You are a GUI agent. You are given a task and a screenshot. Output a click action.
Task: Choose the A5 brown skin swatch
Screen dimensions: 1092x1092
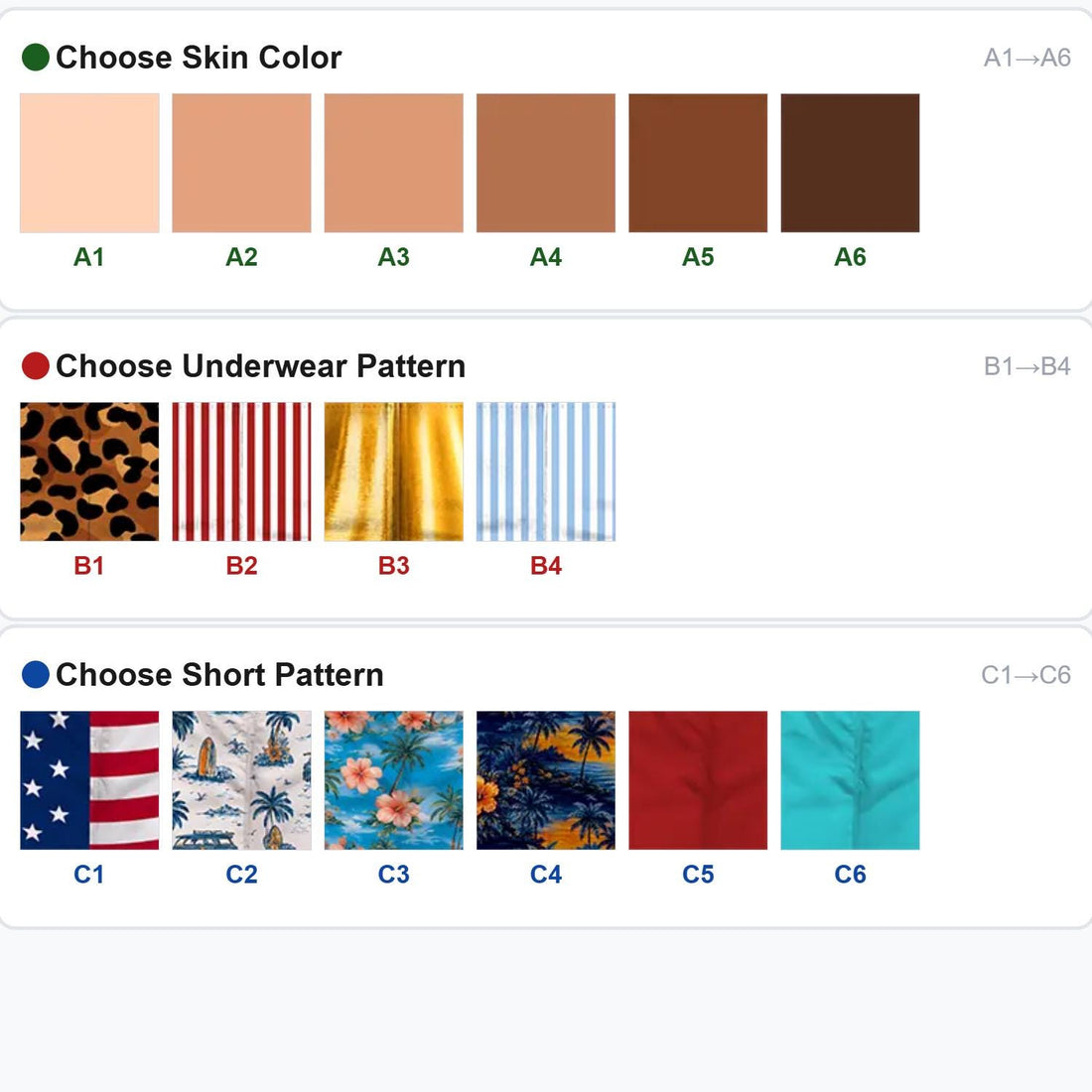coord(698,163)
